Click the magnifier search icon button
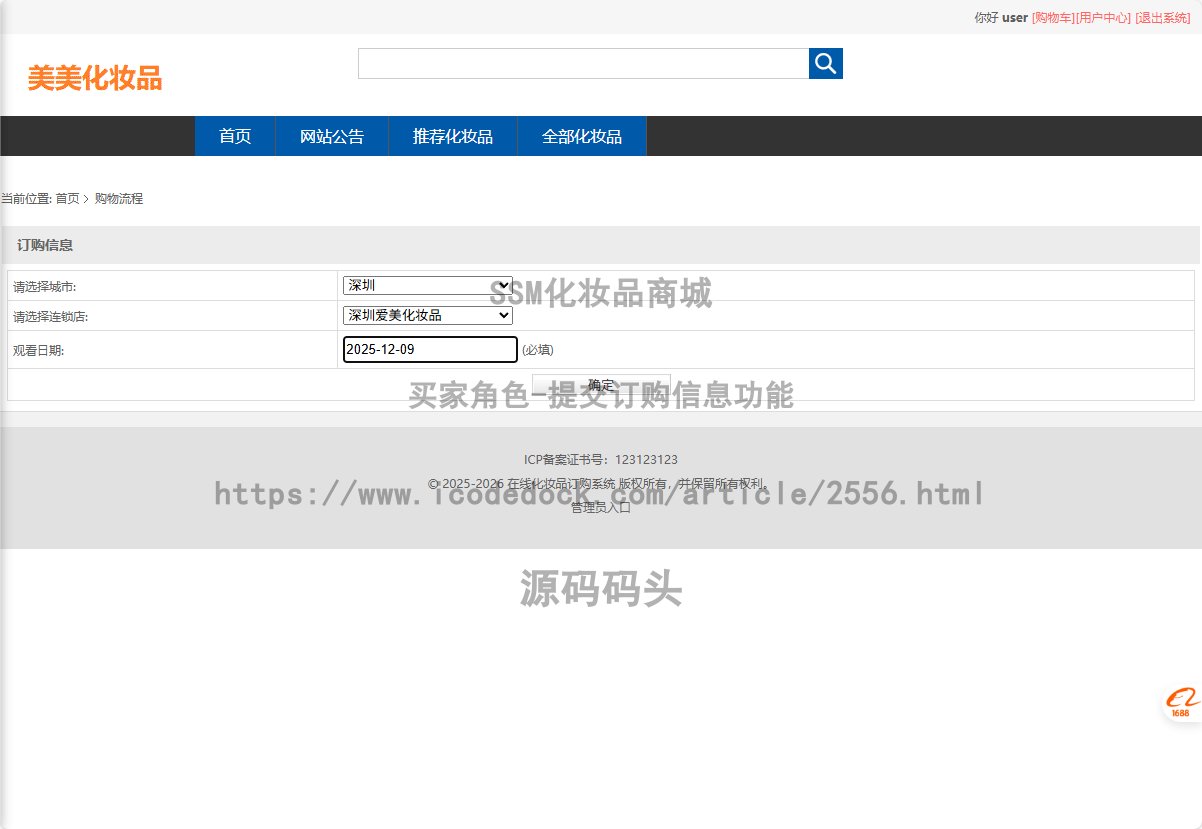Image resolution: width=1202 pixels, height=829 pixels. 825,64
